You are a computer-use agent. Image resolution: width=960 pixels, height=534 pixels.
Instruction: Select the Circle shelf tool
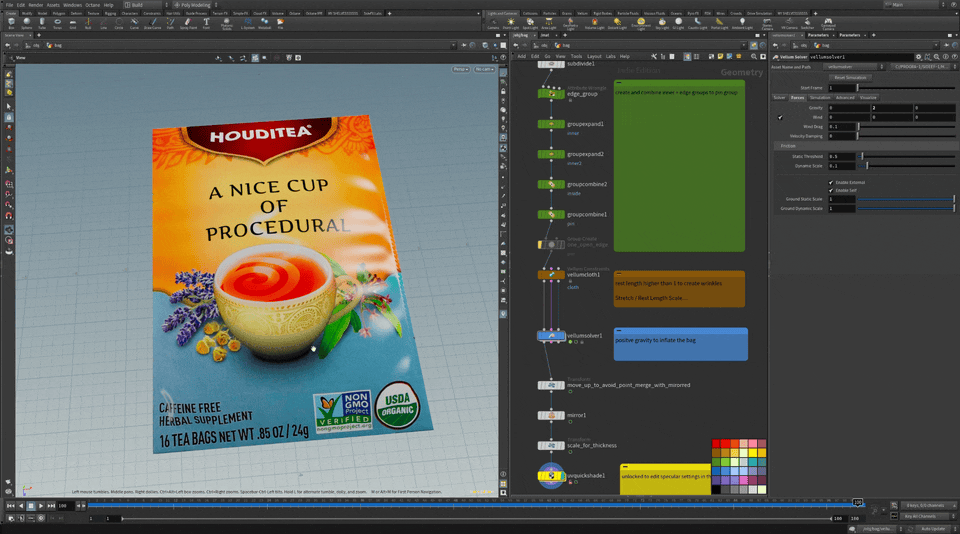click(119, 23)
